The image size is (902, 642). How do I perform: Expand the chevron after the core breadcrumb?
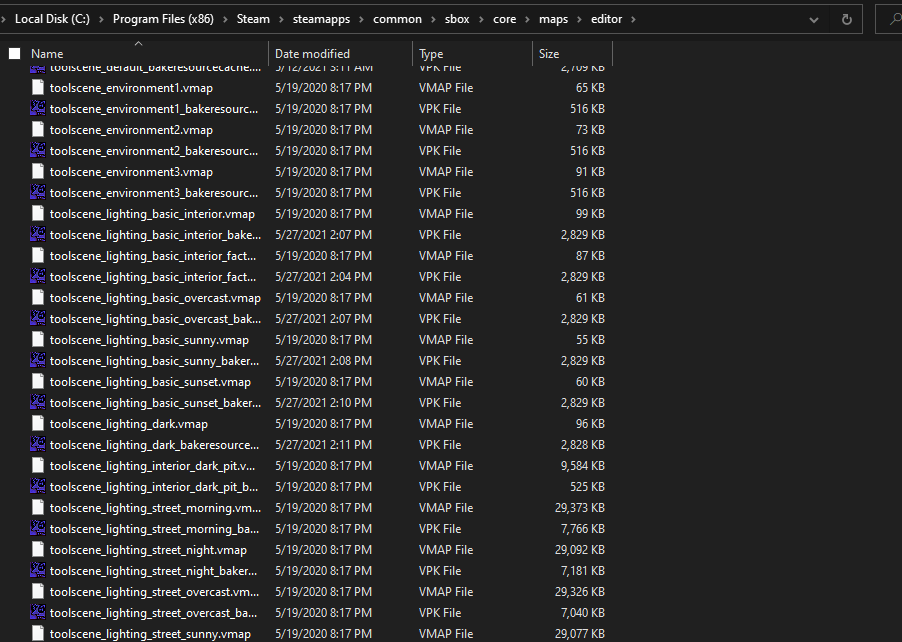tap(527, 18)
